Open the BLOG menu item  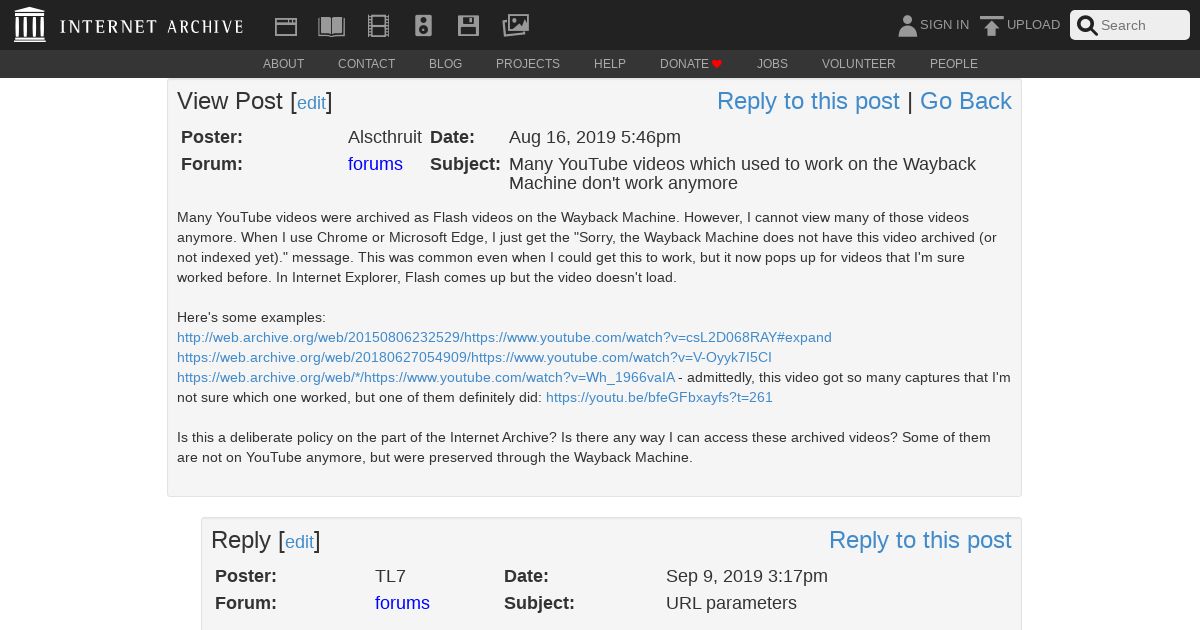pos(445,64)
